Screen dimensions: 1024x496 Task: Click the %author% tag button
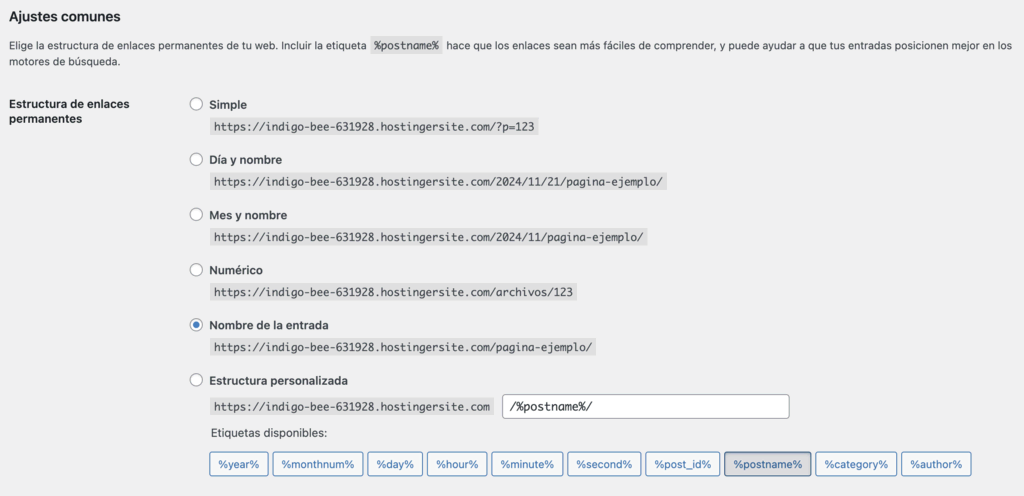936,464
